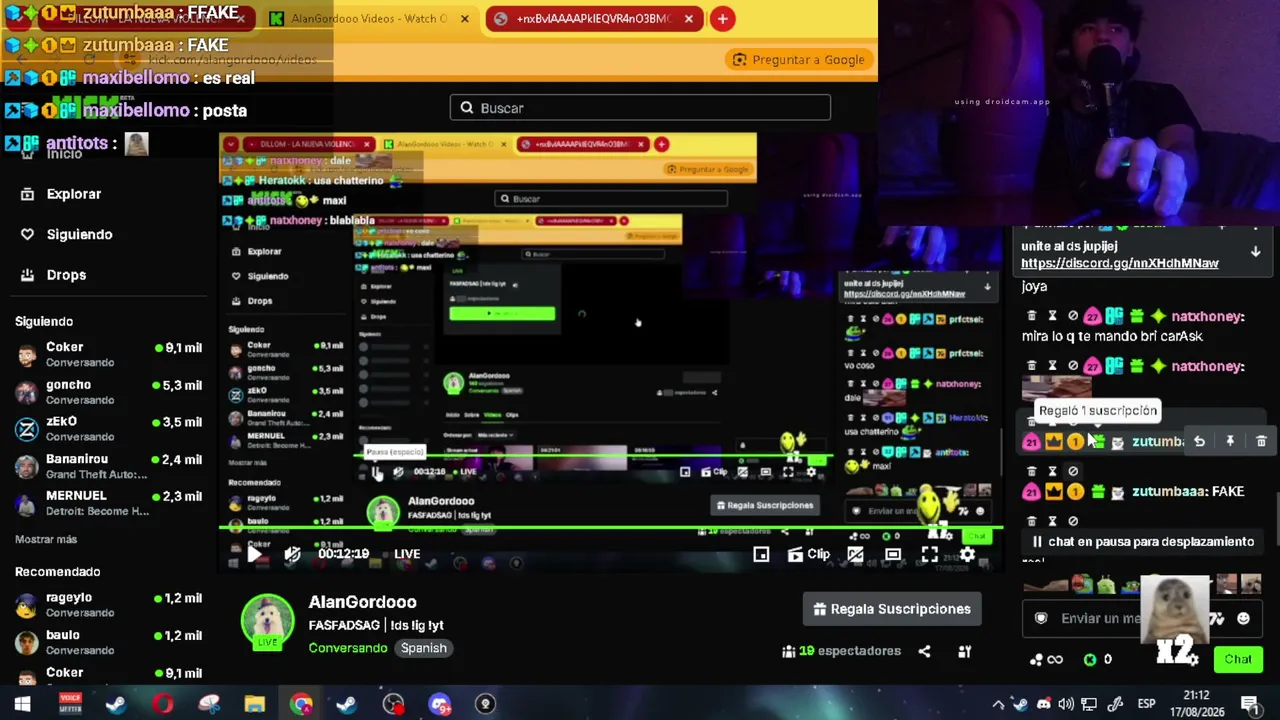Viewport: 1280px width, 720px height.
Task: Toggle the mini player mode
Action: coord(761,554)
